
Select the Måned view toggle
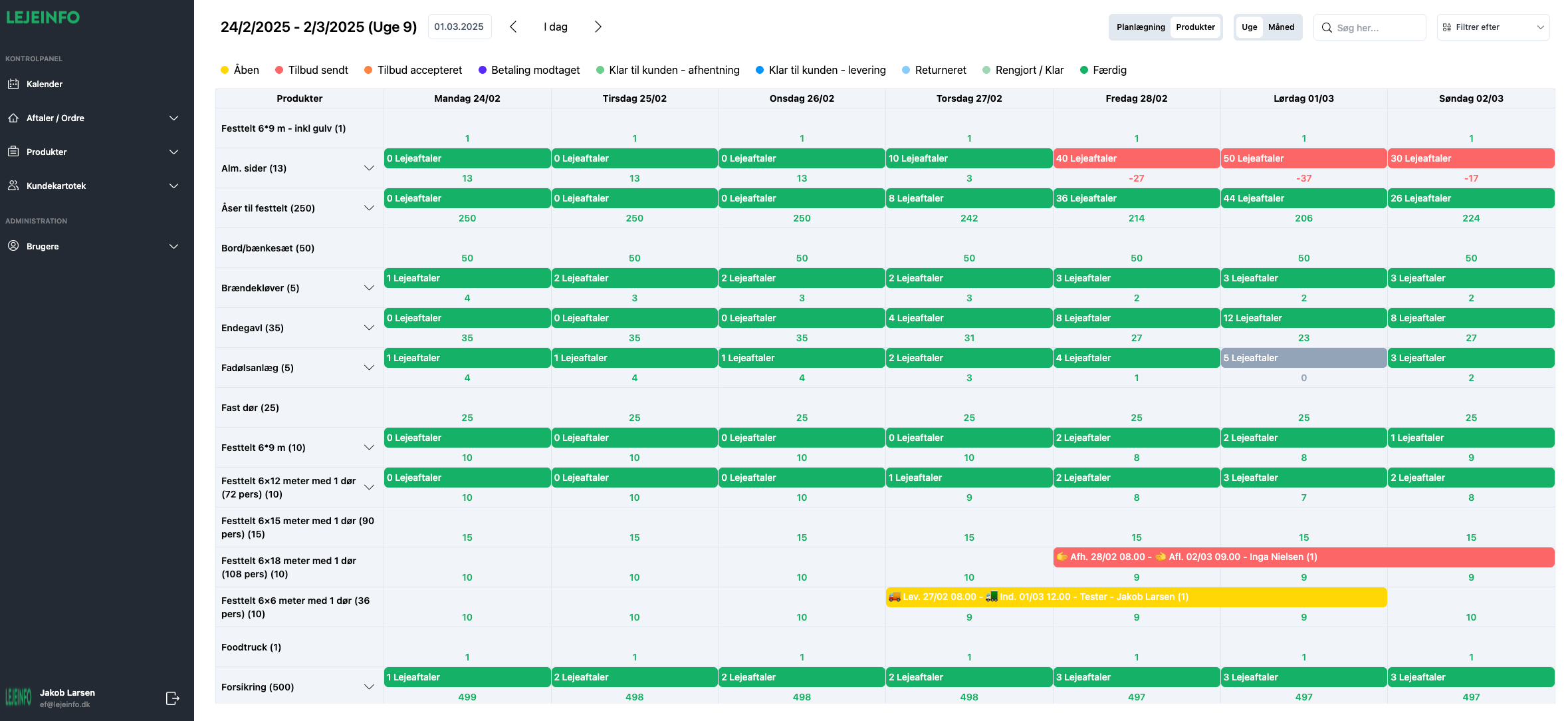(1281, 27)
